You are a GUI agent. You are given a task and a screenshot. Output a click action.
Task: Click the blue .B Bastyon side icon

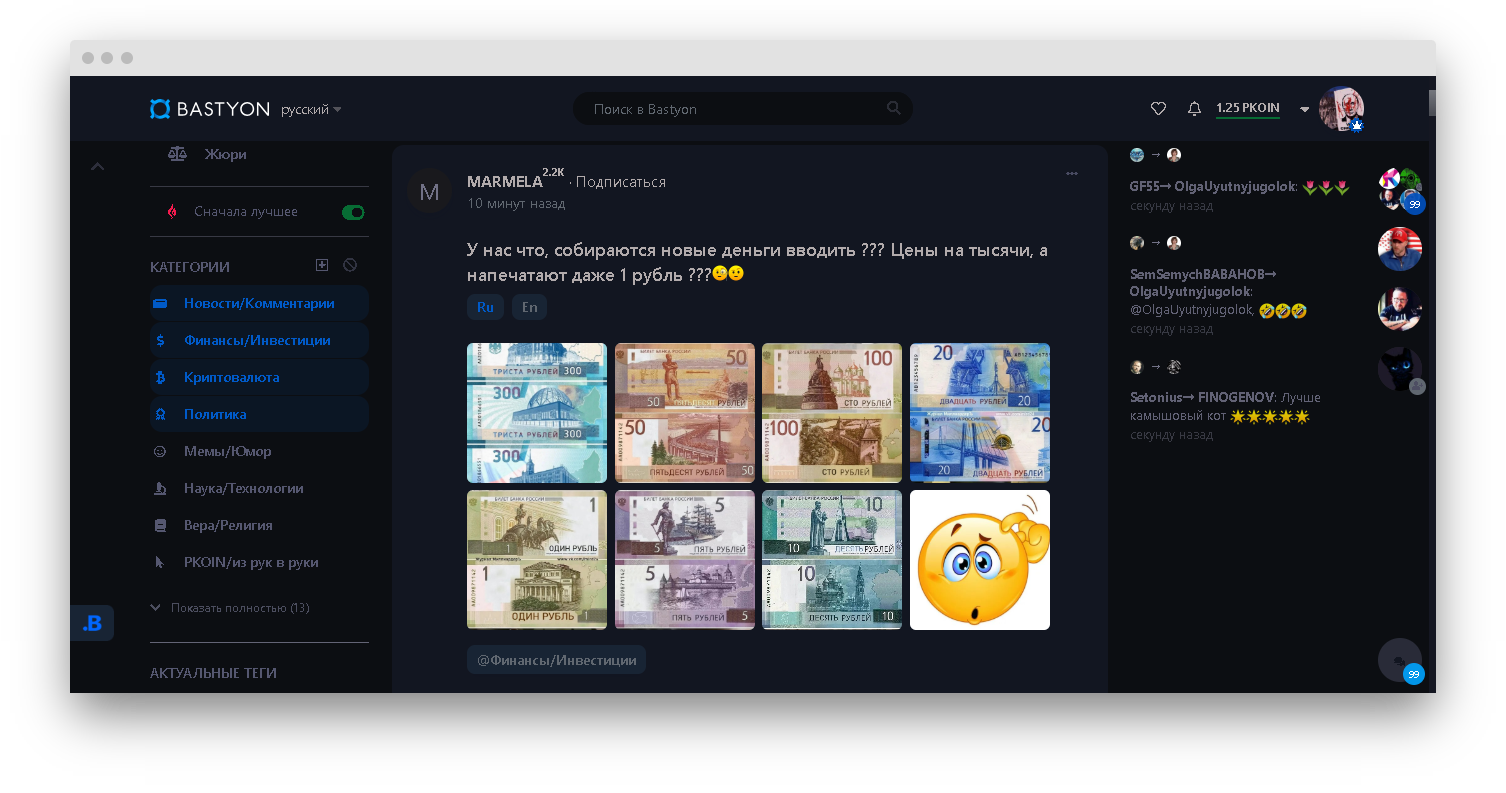click(x=92, y=623)
